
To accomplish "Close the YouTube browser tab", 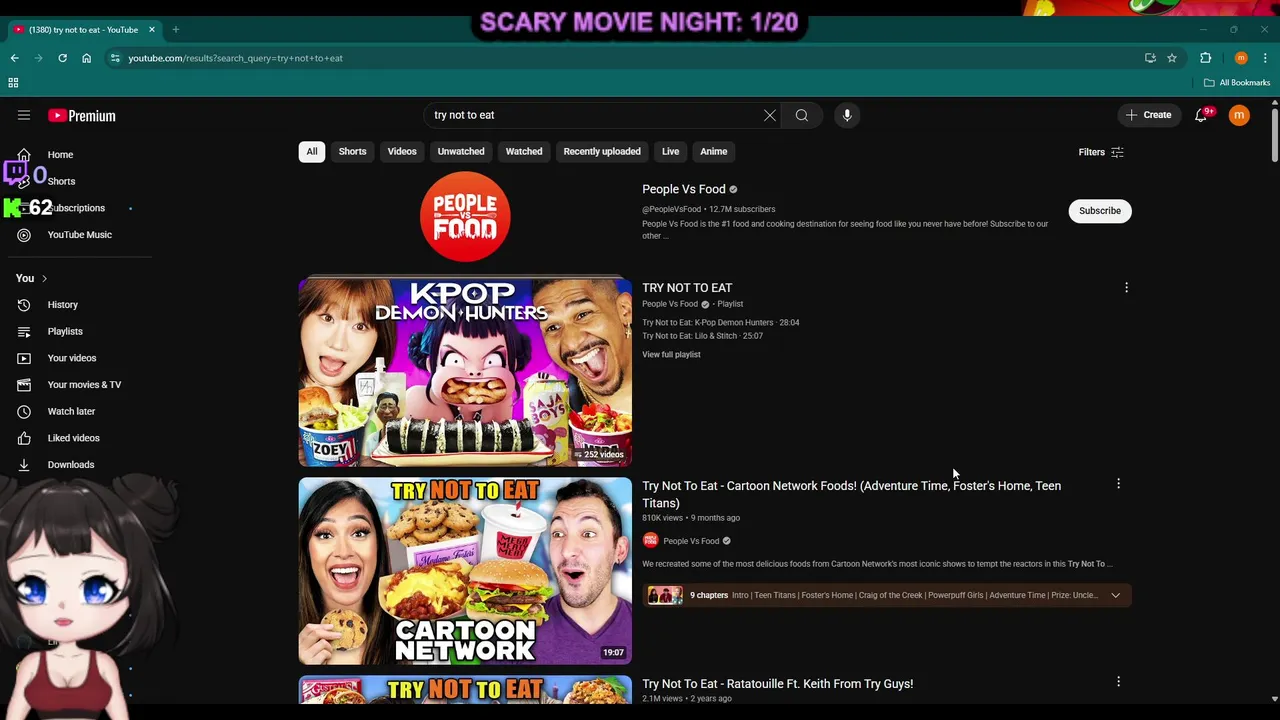I will 152,30.
